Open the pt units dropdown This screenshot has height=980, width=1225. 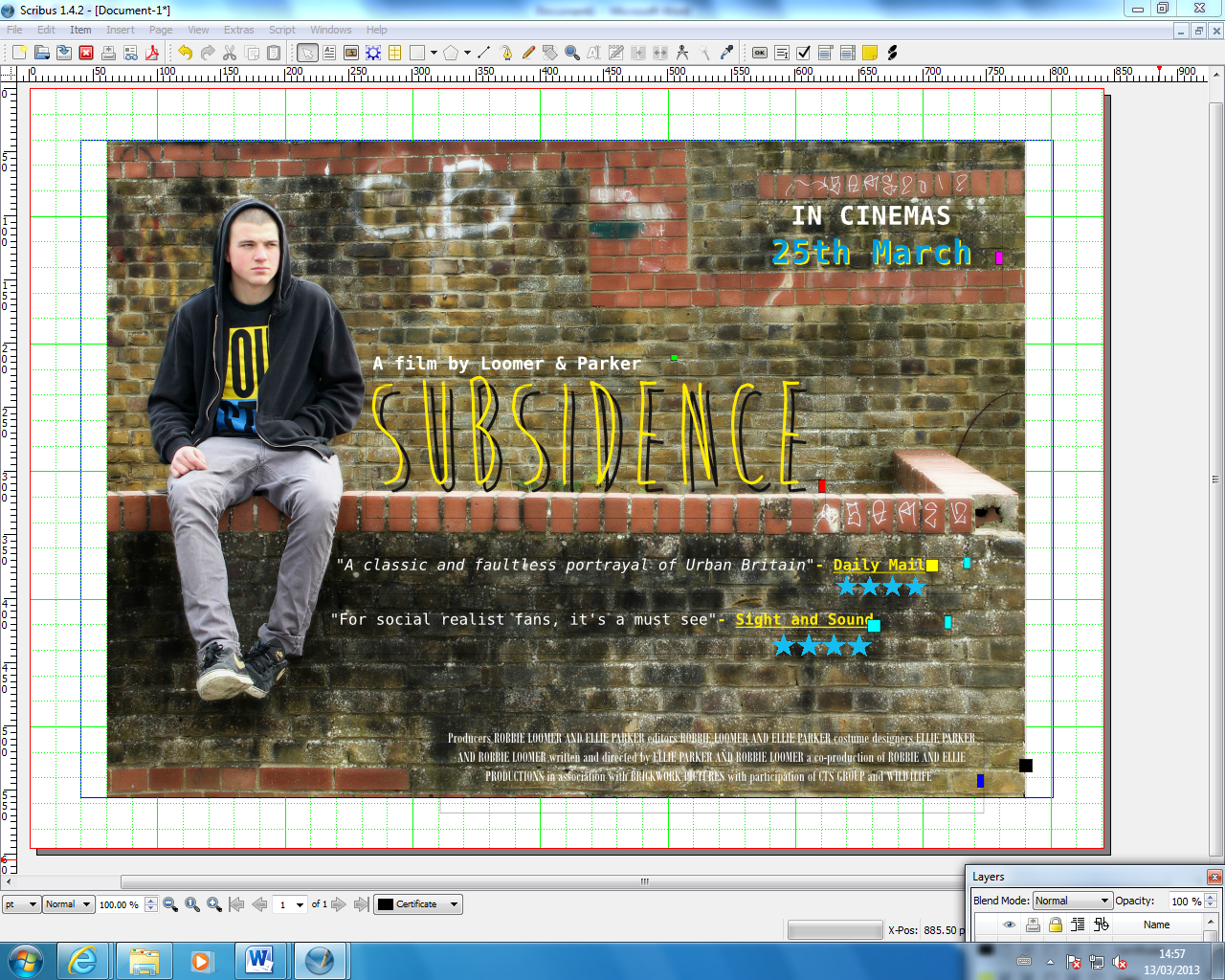(x=21, y=904)
